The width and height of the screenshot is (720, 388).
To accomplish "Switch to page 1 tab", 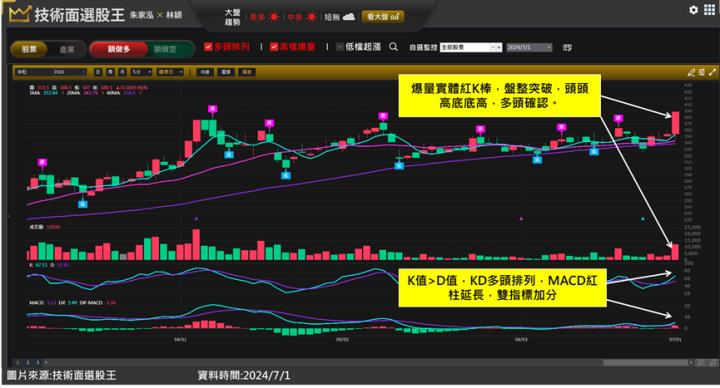I will point(18,363).
